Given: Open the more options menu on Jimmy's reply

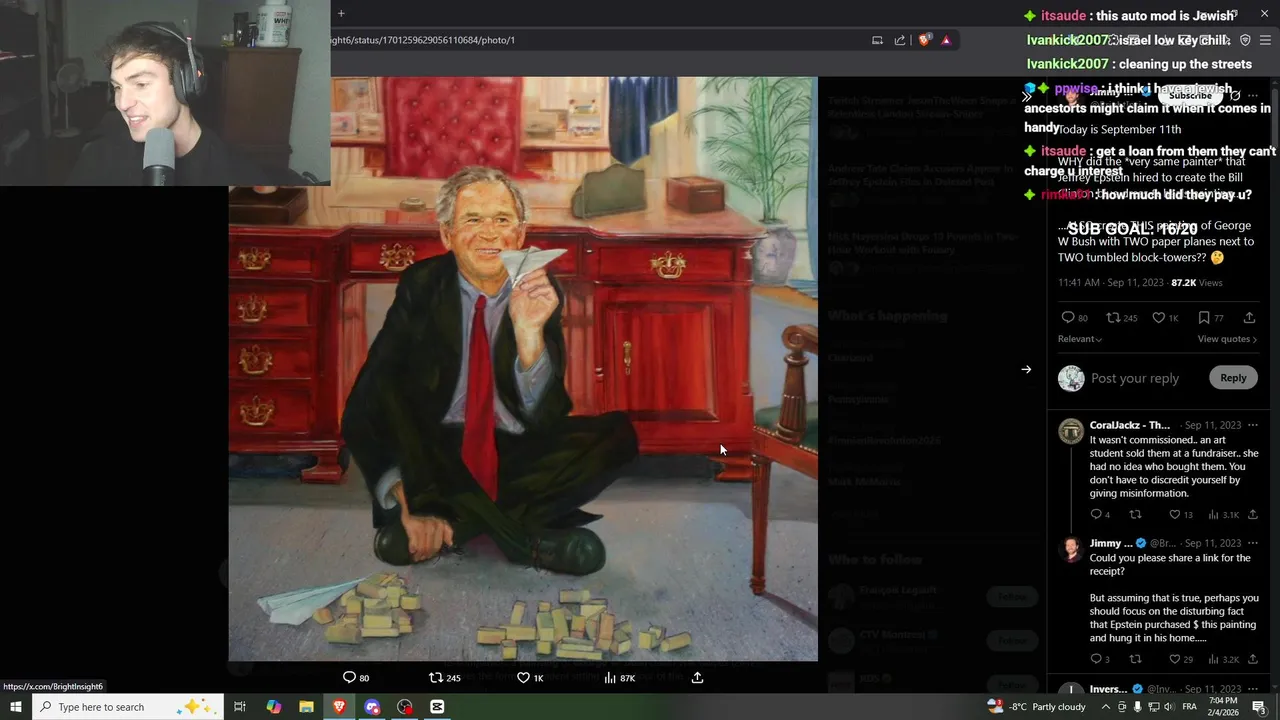Looking at the screenshot, I should pyautogui.click(x=1252, y=543).
